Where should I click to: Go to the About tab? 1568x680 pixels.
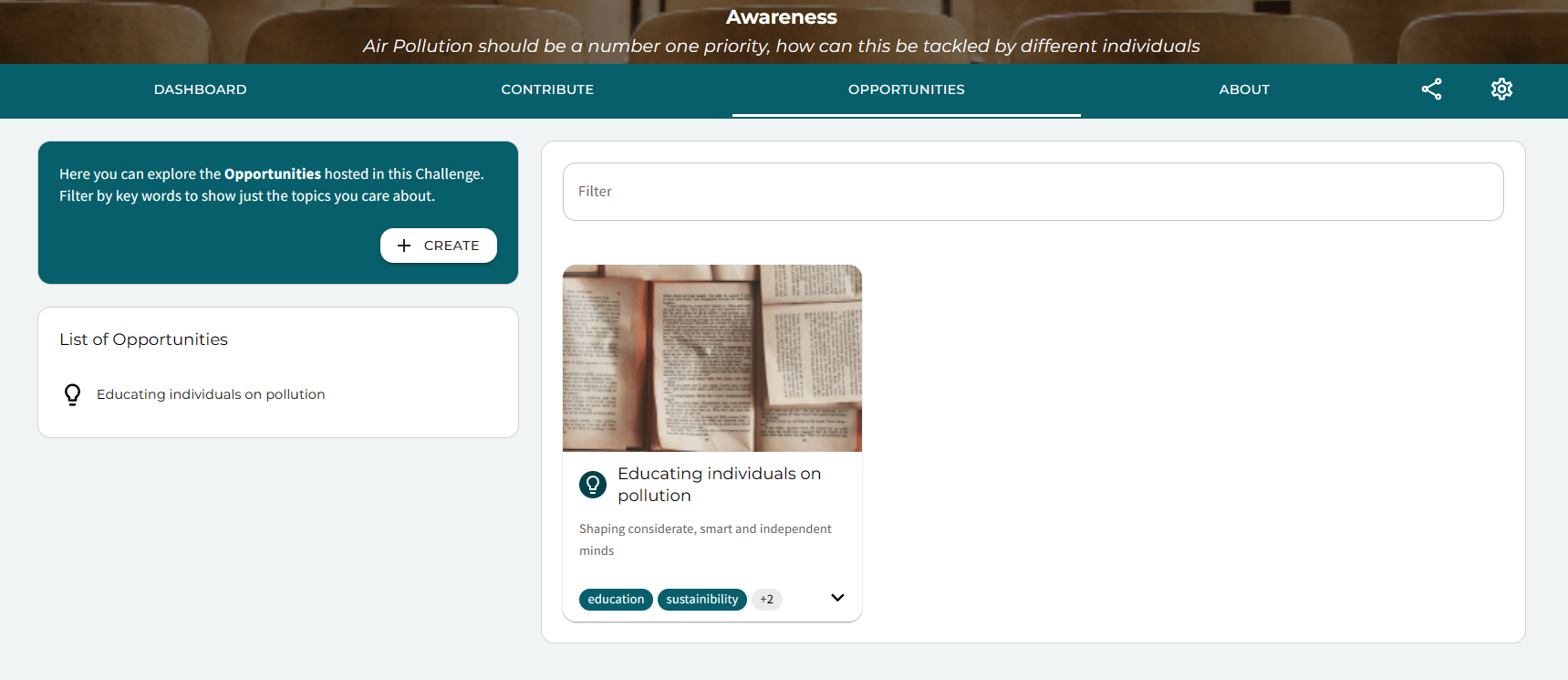pos(1244,89)
